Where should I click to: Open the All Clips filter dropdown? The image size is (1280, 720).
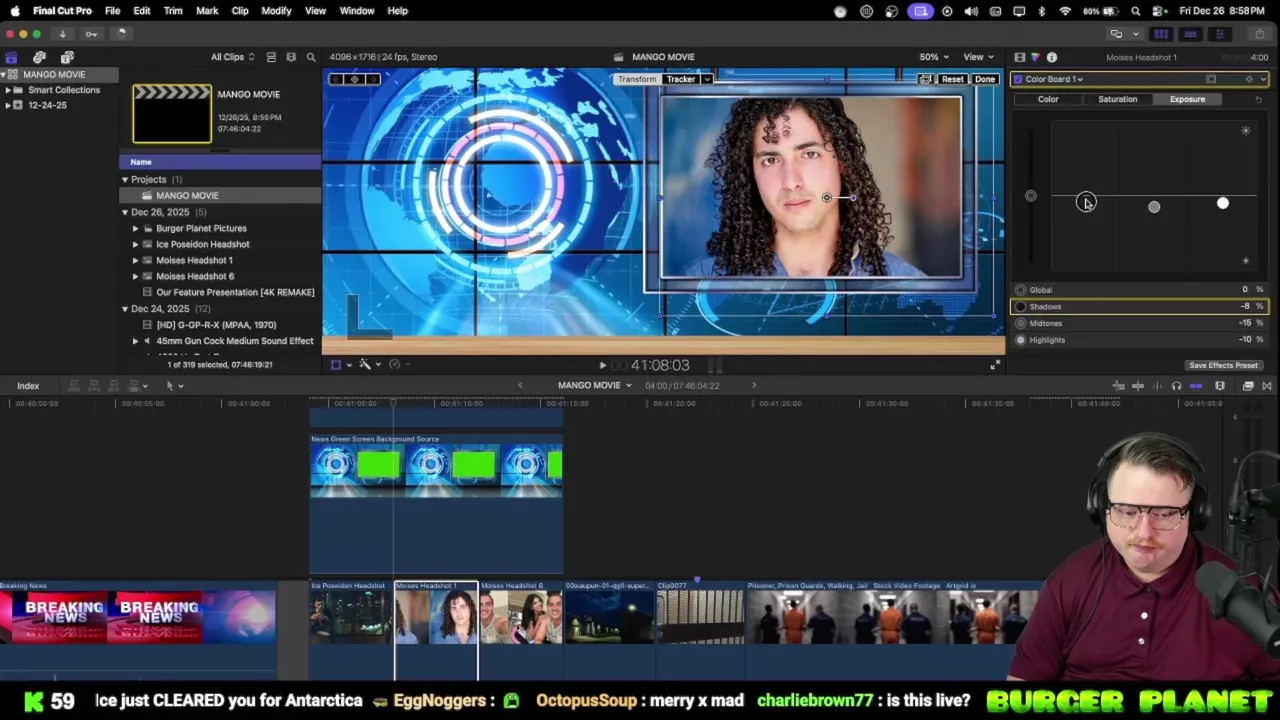tap(232, 57)
